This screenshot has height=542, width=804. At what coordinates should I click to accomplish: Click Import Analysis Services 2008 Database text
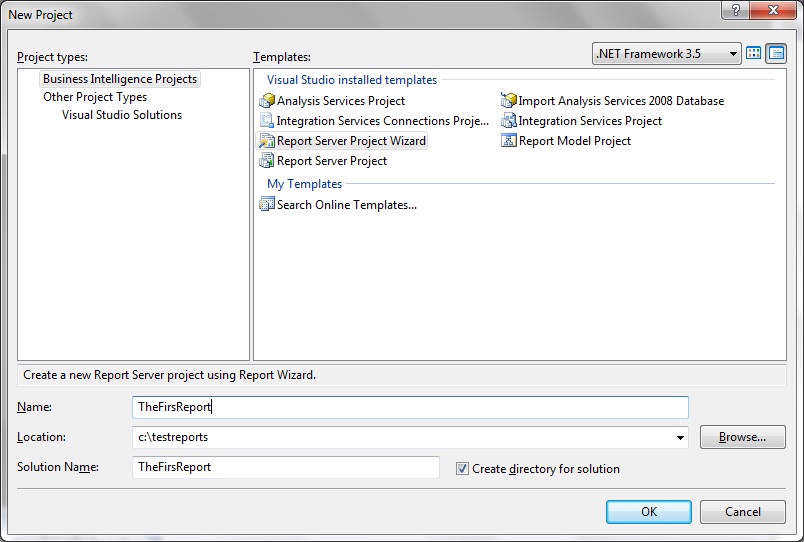621,101
